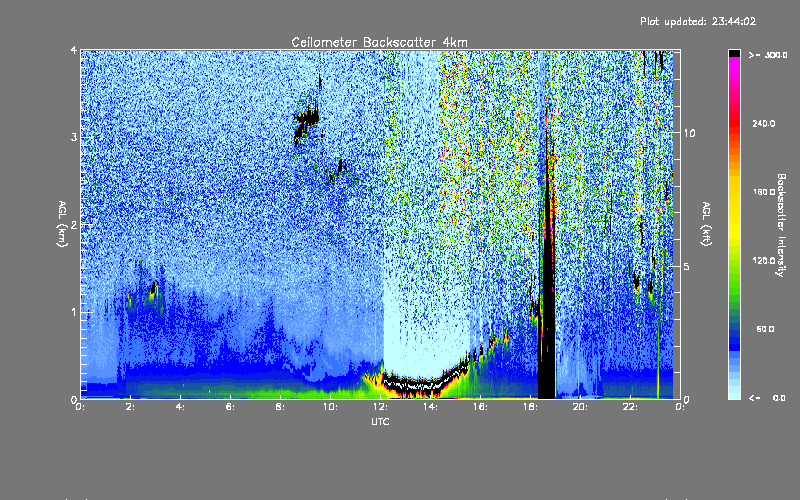Image resolution: width=800 pixels, height=500 pixels.
Task: Click the "180.0" colorbar value
Action: (764, 192)
